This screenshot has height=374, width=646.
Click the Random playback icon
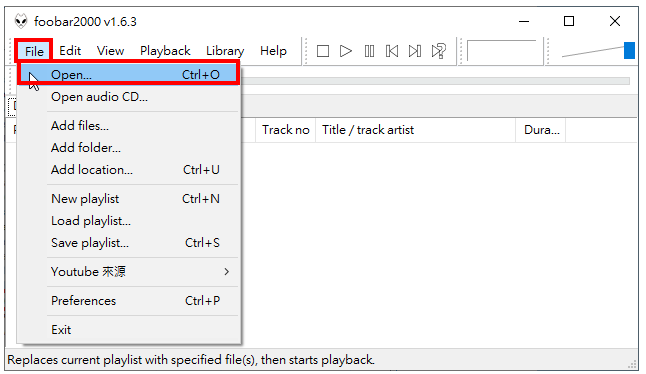[439, 51]
